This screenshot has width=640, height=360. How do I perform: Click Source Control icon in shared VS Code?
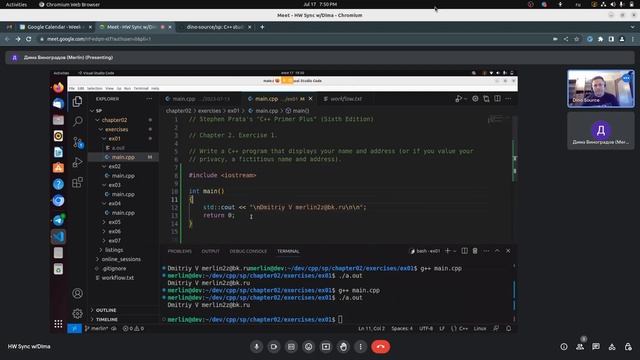point(78,142)
